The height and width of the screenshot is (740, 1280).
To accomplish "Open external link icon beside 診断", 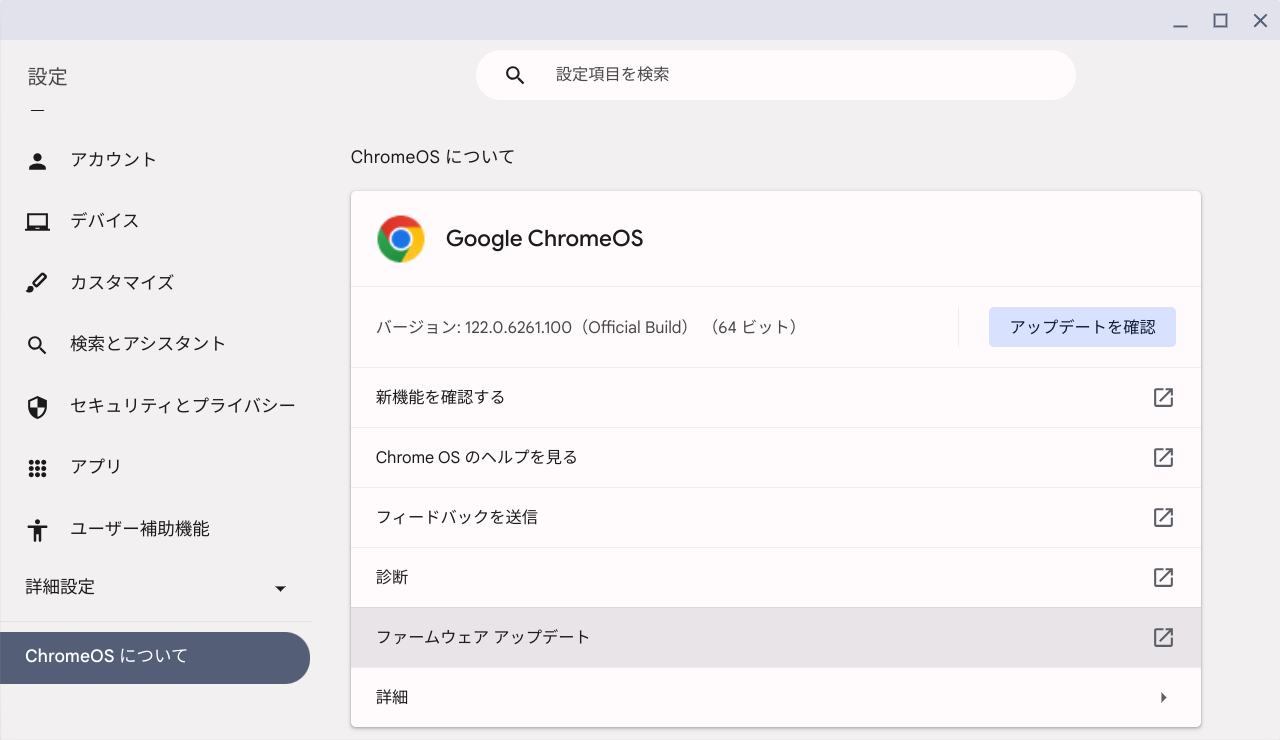I will tap(1163, 577).
